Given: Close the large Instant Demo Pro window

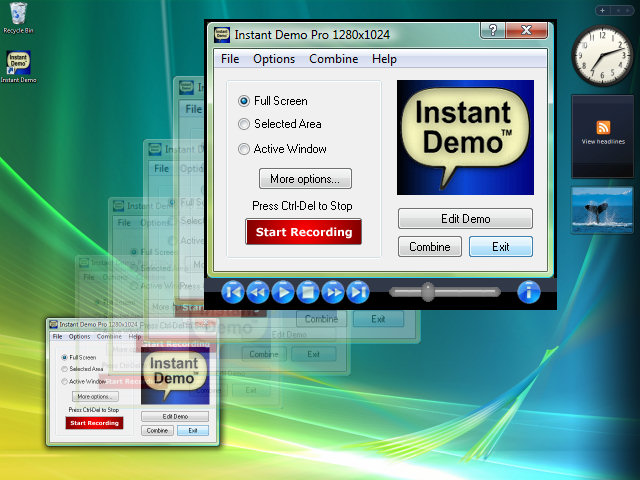Looking at the screenshot, I should pyautogui.click(x=526, y=30).
